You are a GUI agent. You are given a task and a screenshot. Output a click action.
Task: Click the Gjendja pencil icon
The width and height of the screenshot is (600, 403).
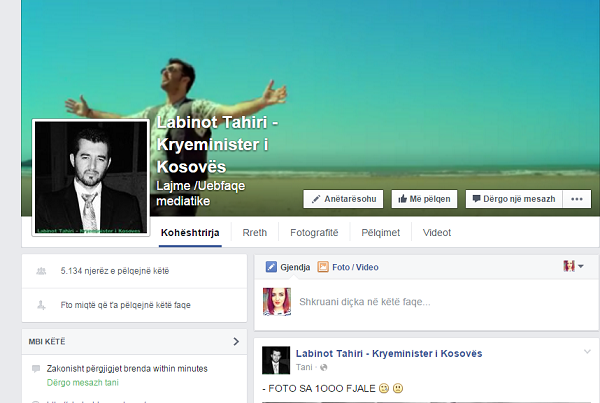271,267
